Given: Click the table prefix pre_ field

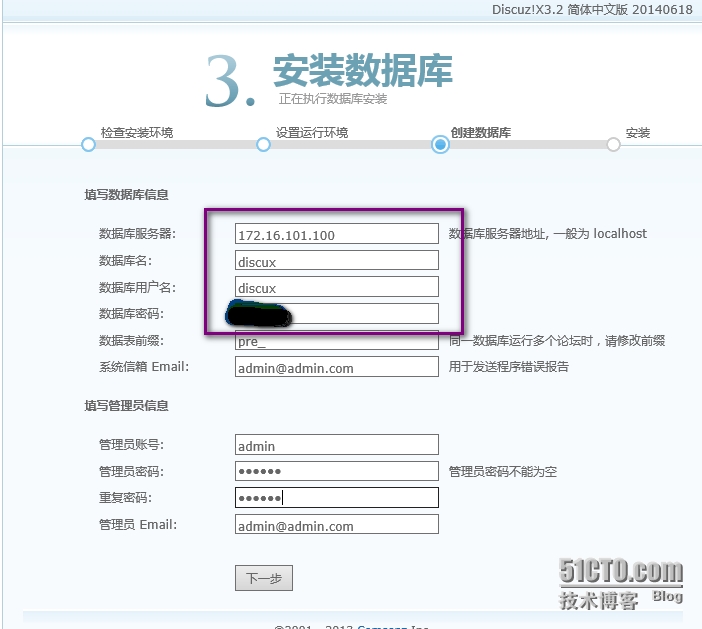Looking at the screenshot, I should coord(337,341).
